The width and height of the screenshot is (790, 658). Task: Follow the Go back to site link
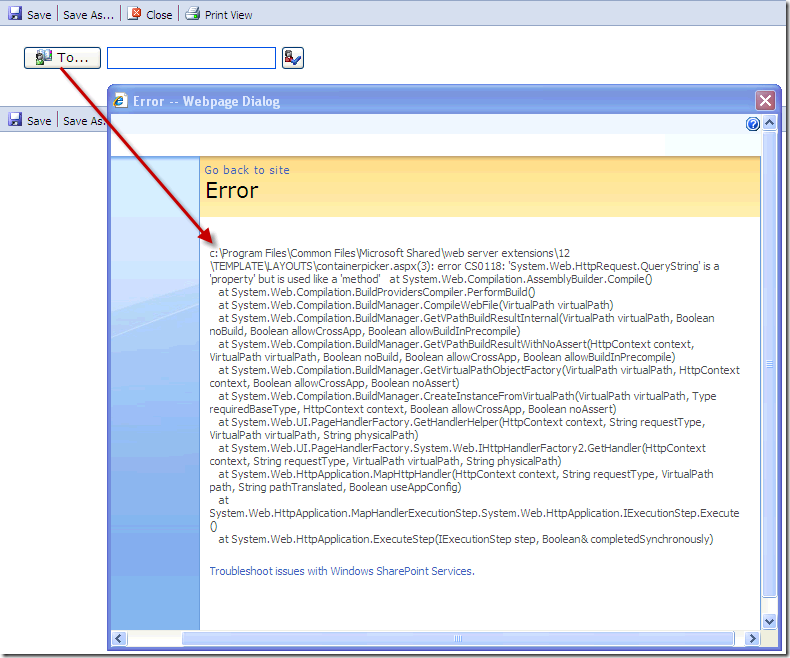[247, 170]
